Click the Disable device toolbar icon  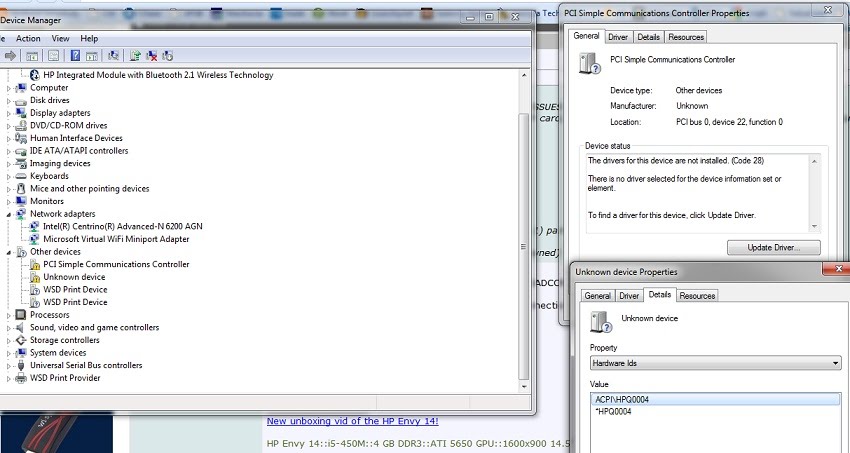coord(168,55)
